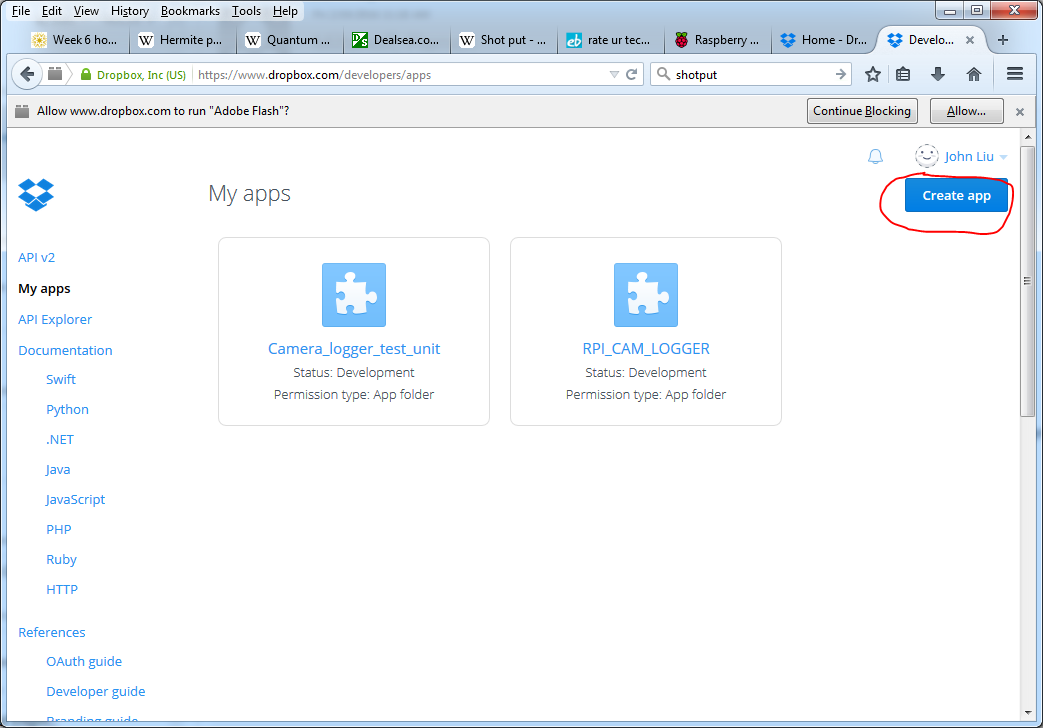Open the History menu
This screenshot has height=728, width=1043.
pos(130,11)
